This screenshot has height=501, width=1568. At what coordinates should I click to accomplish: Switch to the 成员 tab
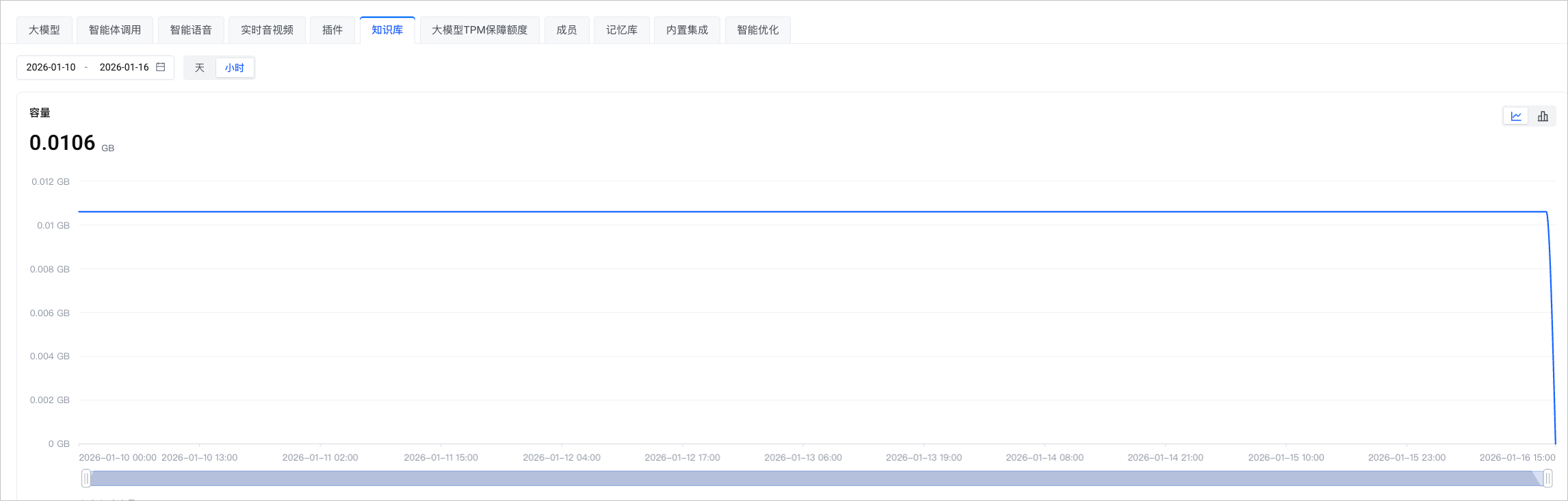pyautogui.click(x=566, y=30)
